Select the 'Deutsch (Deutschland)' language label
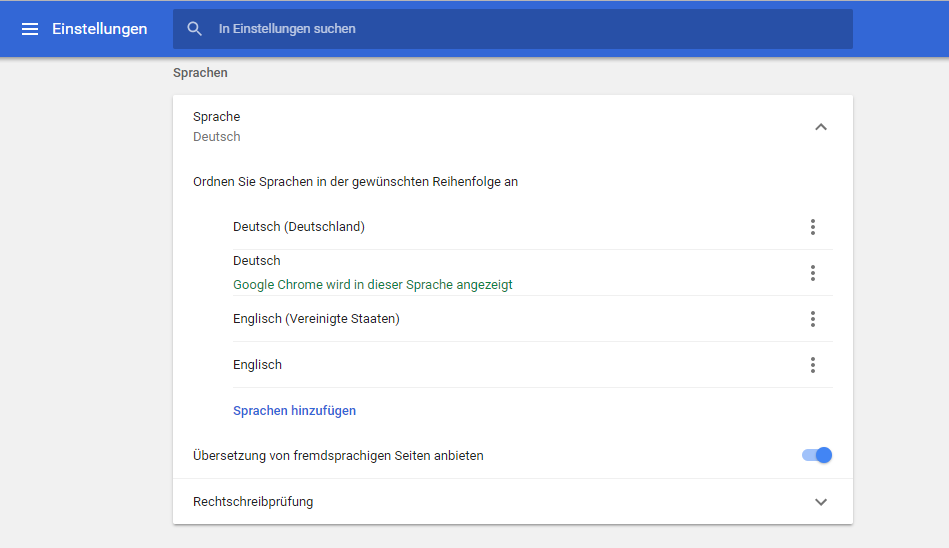Image resolution: width=949 pixels, height=548 pixels. (x=299, y=227)
